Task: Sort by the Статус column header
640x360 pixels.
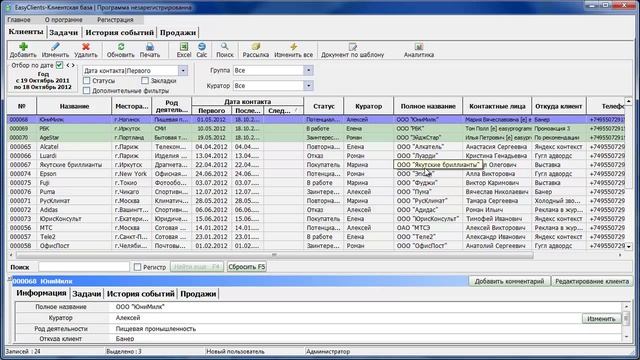Action: pos(324,106)
